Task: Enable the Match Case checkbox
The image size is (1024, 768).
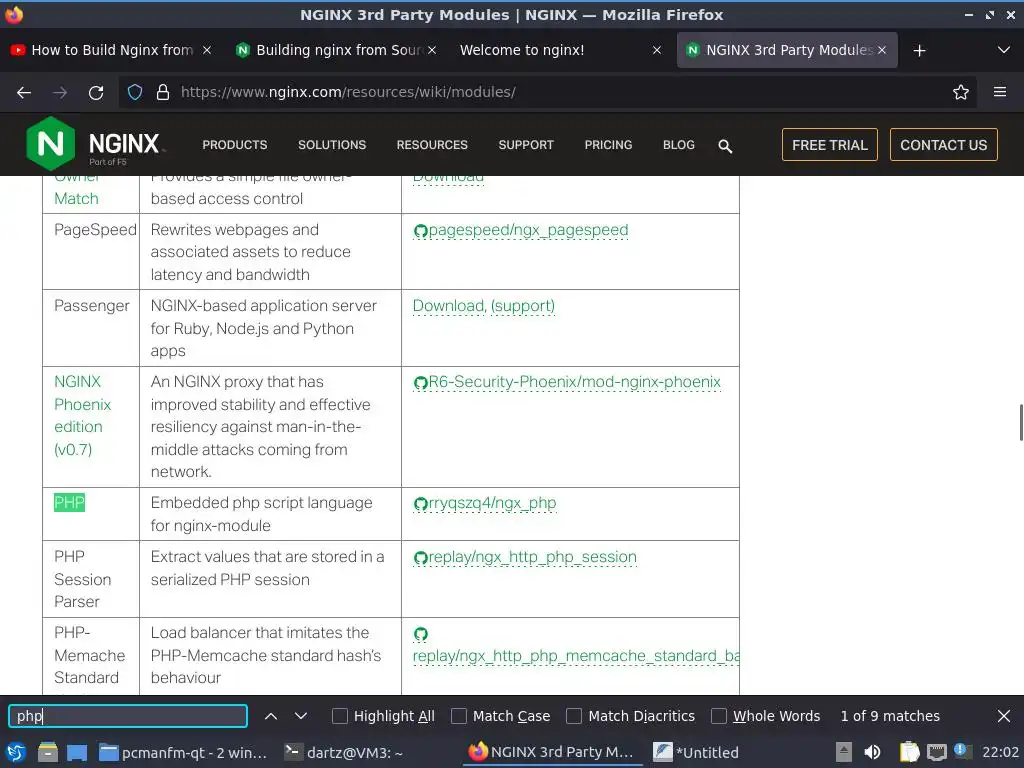Action: click(459, 716)
